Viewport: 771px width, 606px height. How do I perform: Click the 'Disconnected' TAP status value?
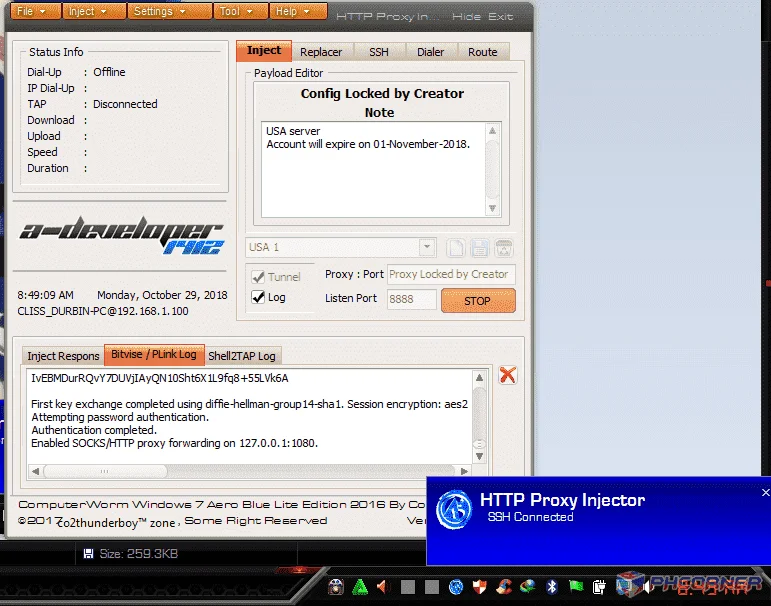click(125, 104)
